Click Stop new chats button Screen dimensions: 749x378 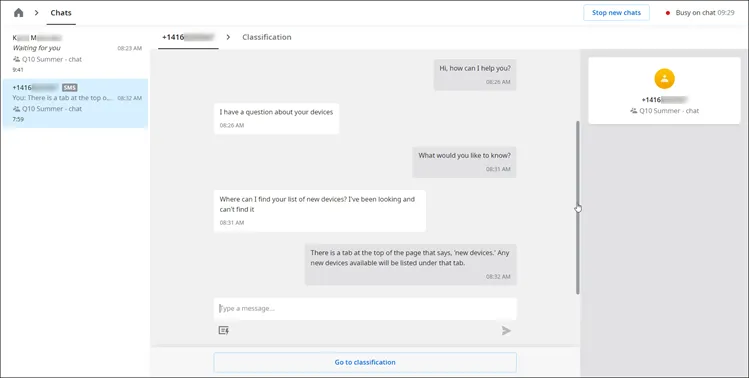616,13
